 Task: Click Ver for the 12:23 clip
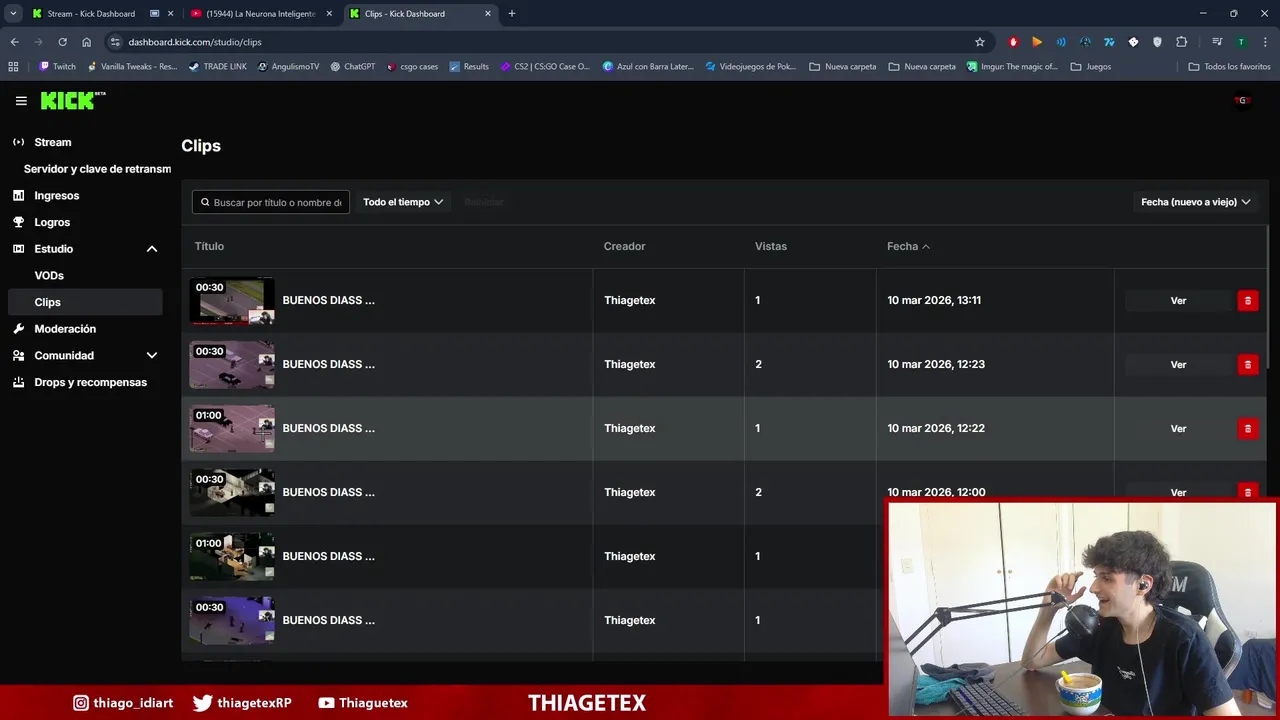pyautogui.click(x=1178, y=365)
